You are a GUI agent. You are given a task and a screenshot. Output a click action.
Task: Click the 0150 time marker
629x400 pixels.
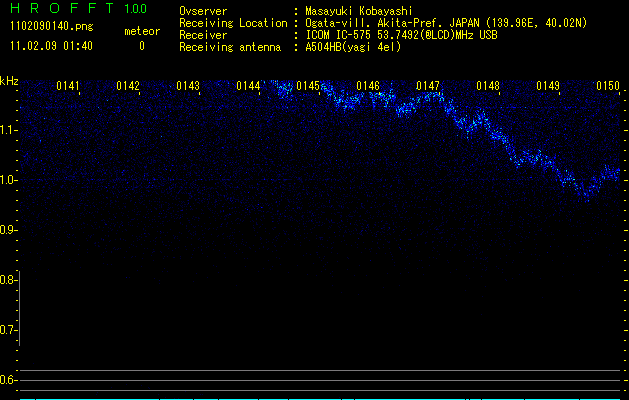[608, 86]
